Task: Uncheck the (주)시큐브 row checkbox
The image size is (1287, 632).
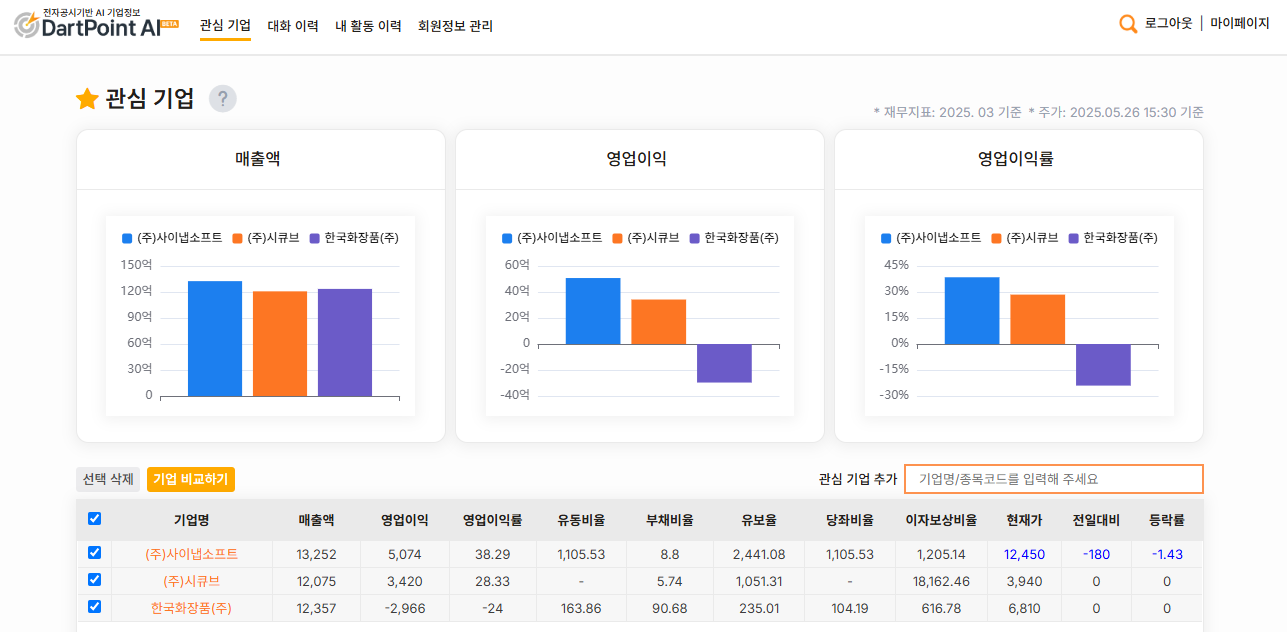Action: tap(93, 580)
